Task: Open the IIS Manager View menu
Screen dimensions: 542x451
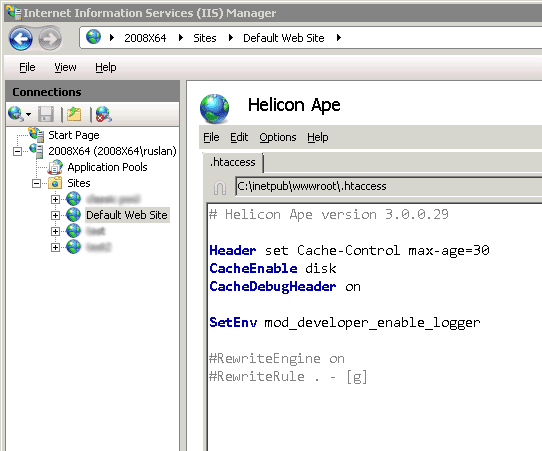Action: 65,67
